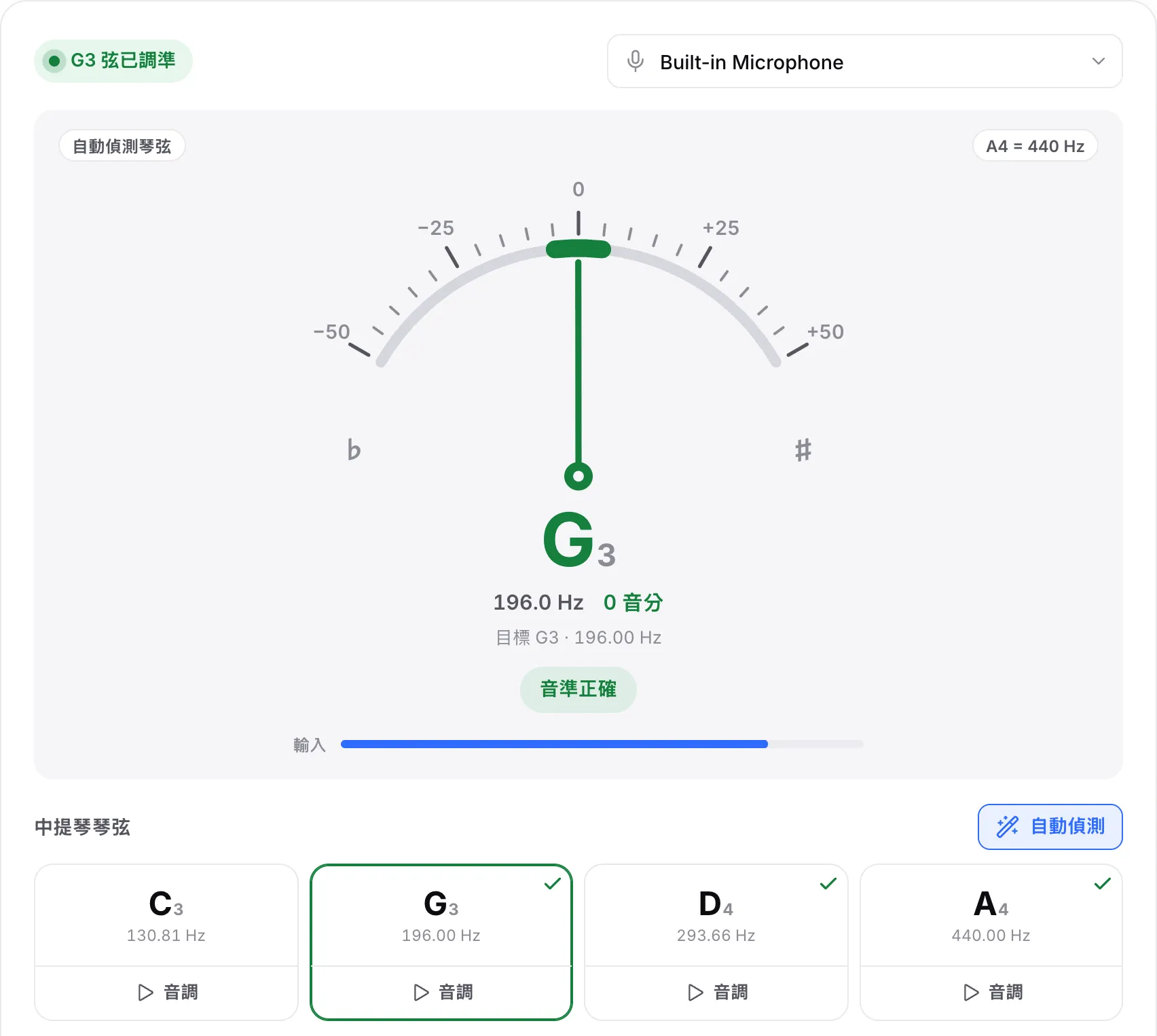Click the sharp symbol right of the gauge
This screenshot has width=1157, height=1036.
click(x=803, y=449)
